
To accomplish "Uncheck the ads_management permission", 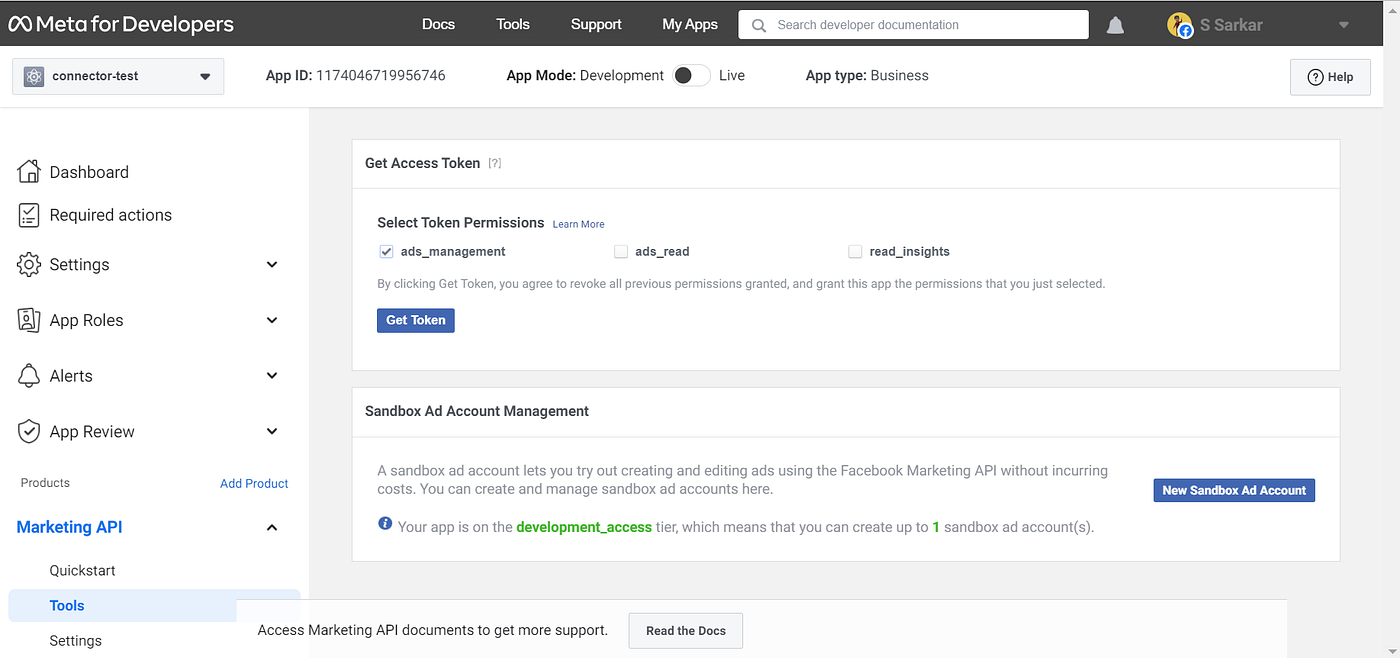I will click(x=386, y=251).
